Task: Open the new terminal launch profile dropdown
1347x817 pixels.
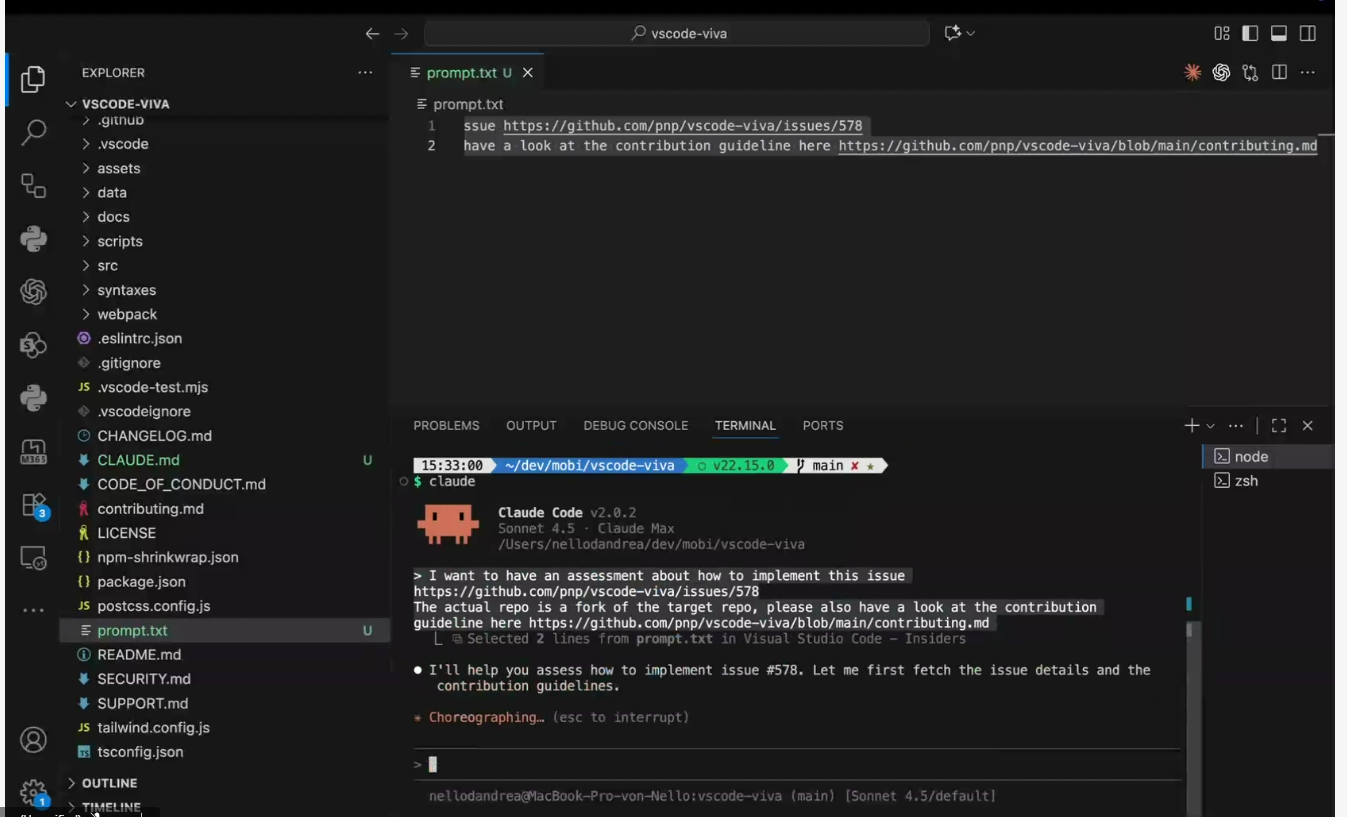Action: [x=1211, y=425]
